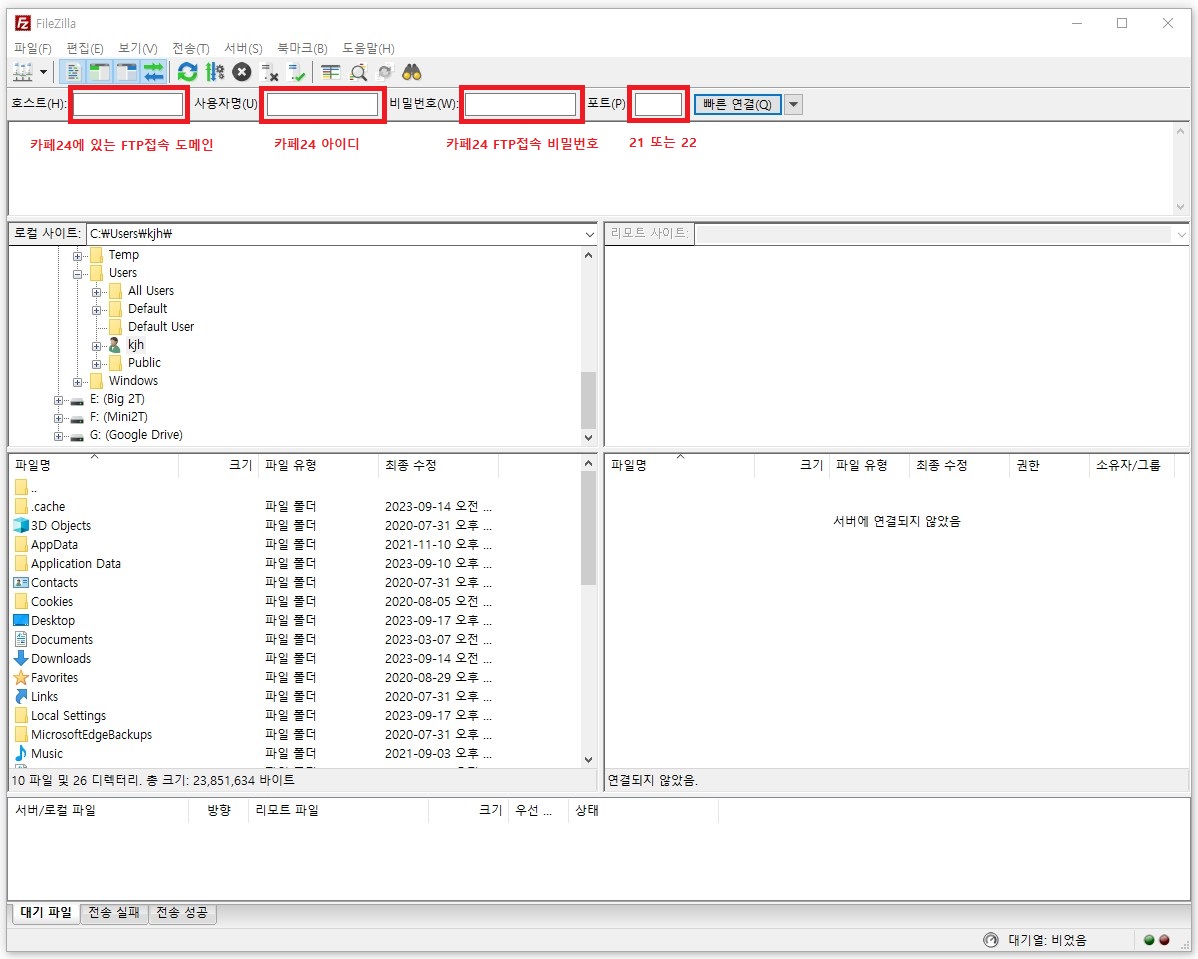Image resolution: width=1198 pixels, height=959 pixels.
Task: Open the 북마크(B) menu
Action: [x=302, y=48]
